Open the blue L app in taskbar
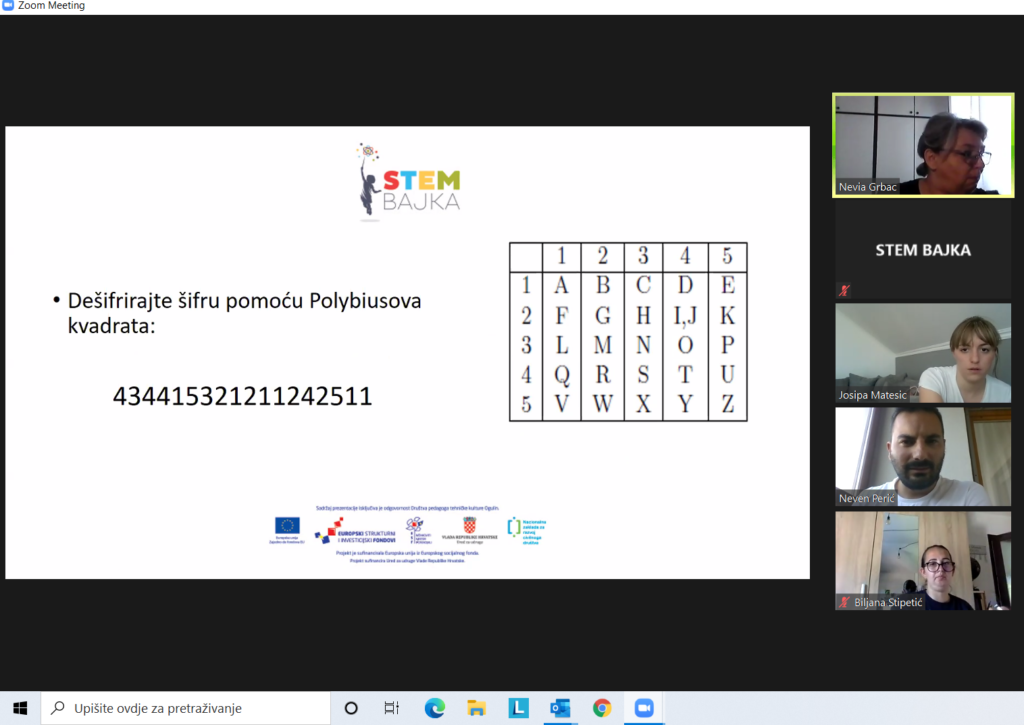The width and height of the screenshot is (1024, 725). pyautogui.click(x=519, y=708)
